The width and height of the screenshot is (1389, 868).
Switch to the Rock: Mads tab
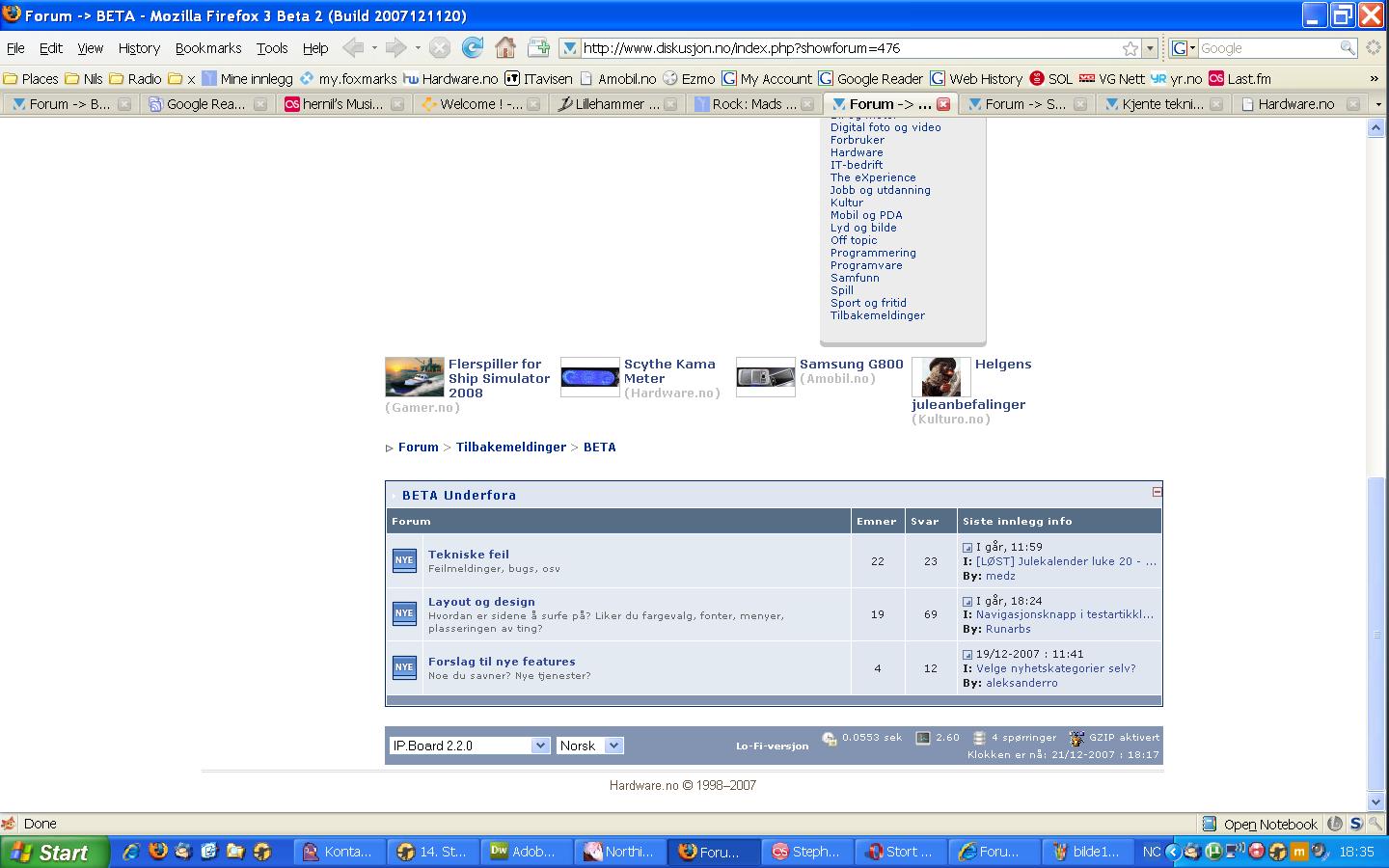pyautogui.click(x=753, y=104)
